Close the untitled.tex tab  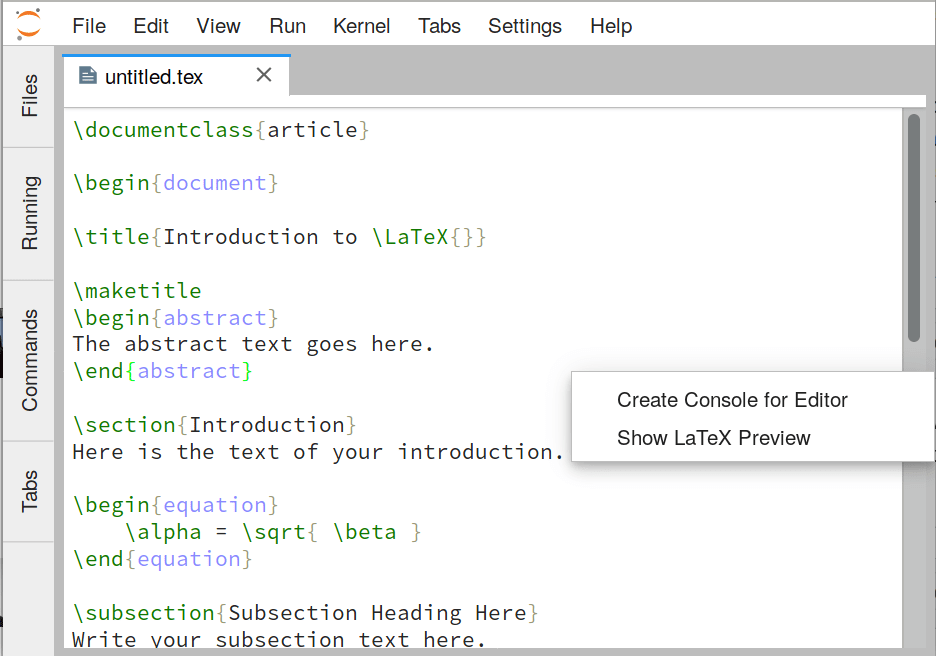264,75
